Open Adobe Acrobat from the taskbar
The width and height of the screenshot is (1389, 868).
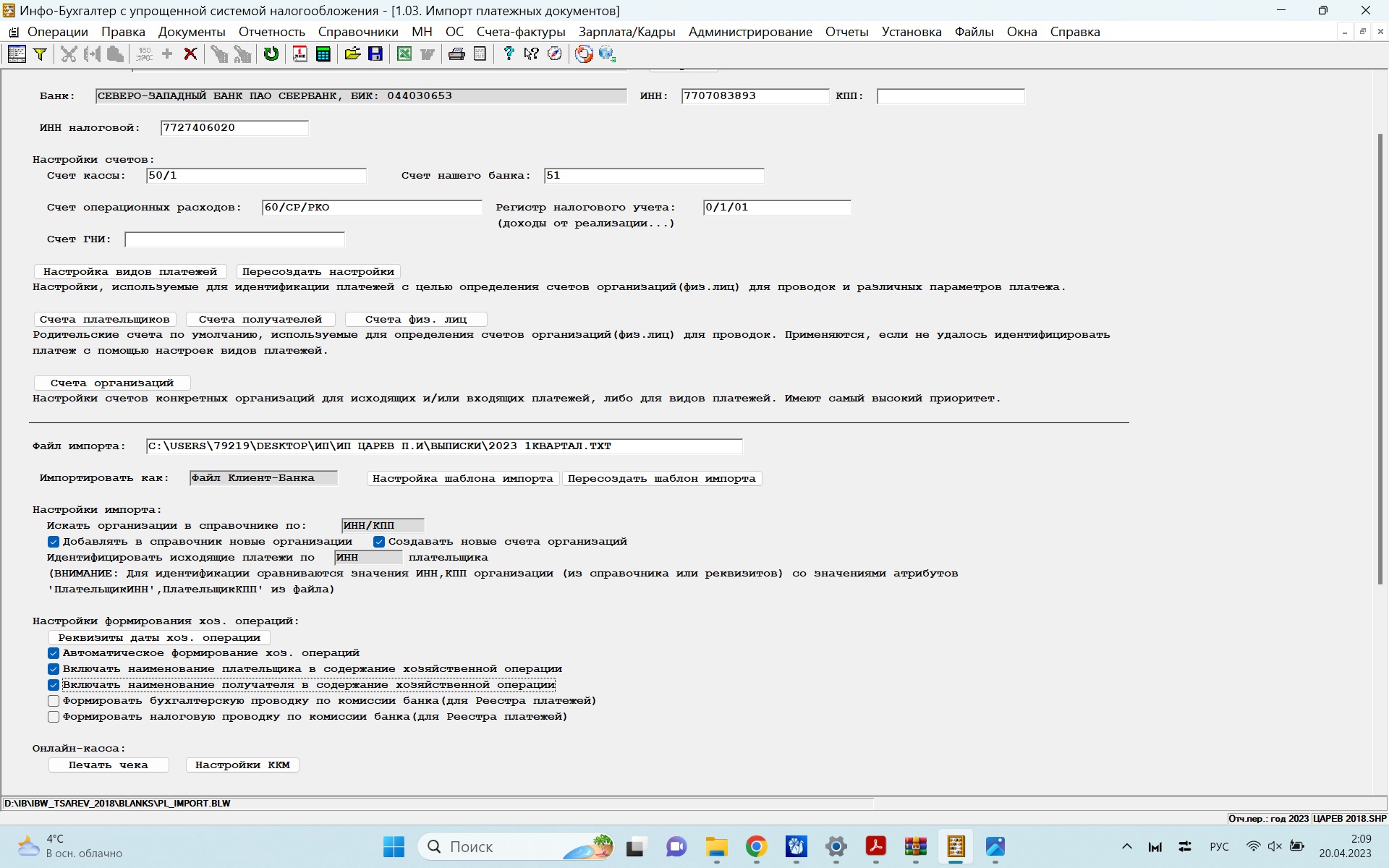pos(875,846)
